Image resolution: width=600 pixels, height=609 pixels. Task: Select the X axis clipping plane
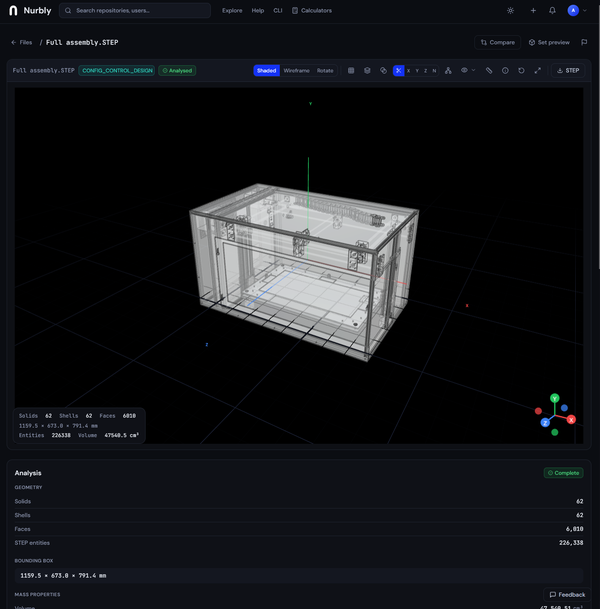pos(409,71)
